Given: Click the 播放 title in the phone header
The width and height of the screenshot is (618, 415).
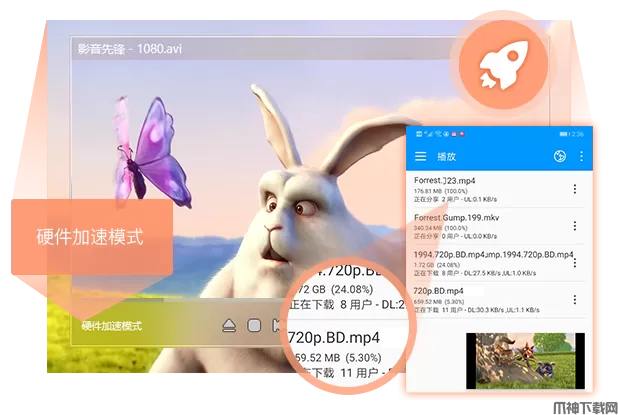Looking at the screenshot, I should pyautogui.click(x=447, y=156).
